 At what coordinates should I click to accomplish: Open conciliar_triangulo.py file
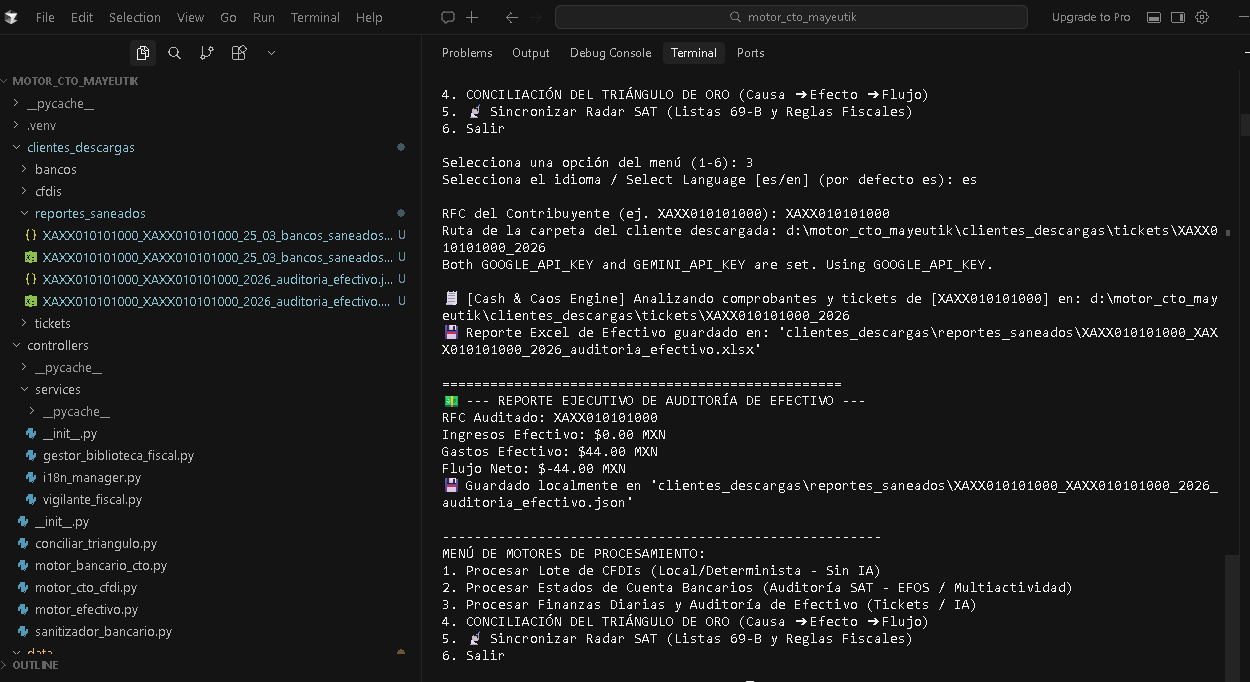pos(210,543)
